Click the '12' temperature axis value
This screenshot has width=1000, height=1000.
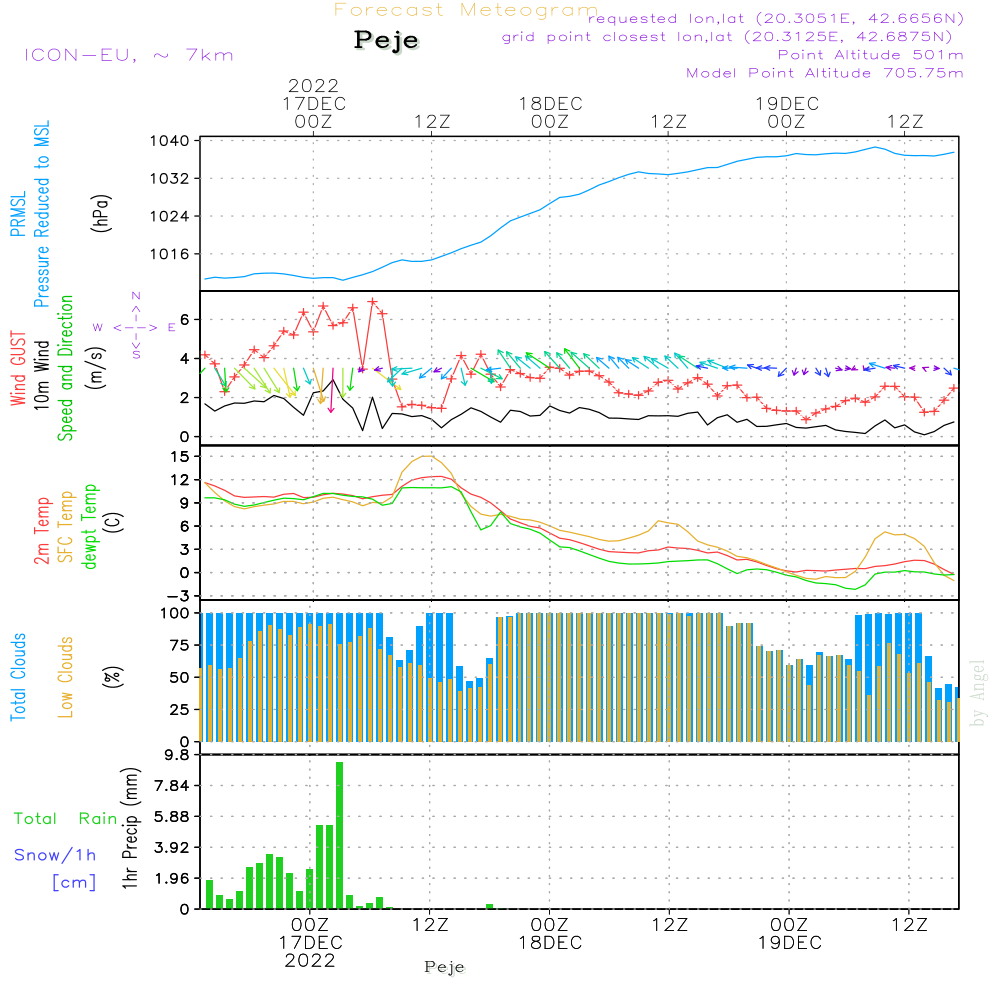[x=180, y=480]
